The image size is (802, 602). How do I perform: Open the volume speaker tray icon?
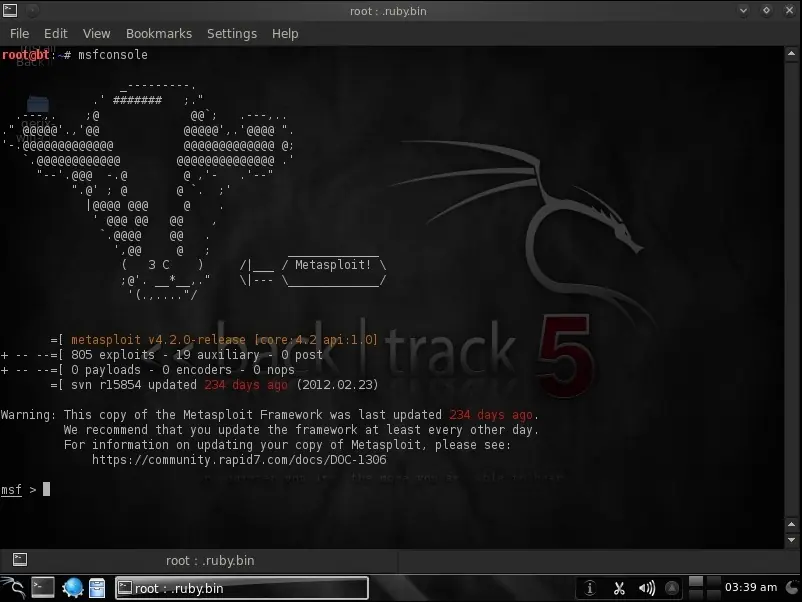click(x=647, y=589)
